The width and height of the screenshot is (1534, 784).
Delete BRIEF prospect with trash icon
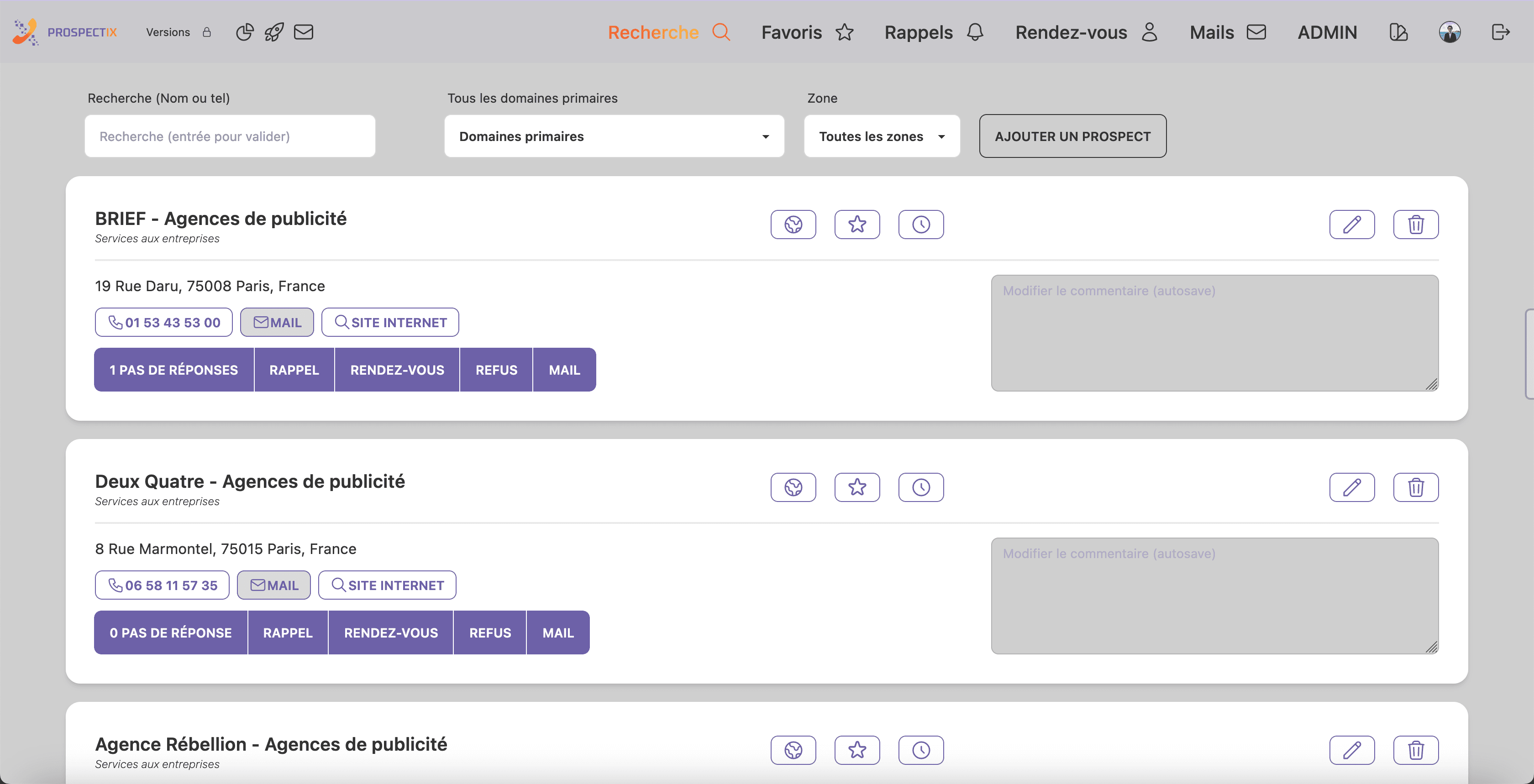click(x=1415, y=225)
